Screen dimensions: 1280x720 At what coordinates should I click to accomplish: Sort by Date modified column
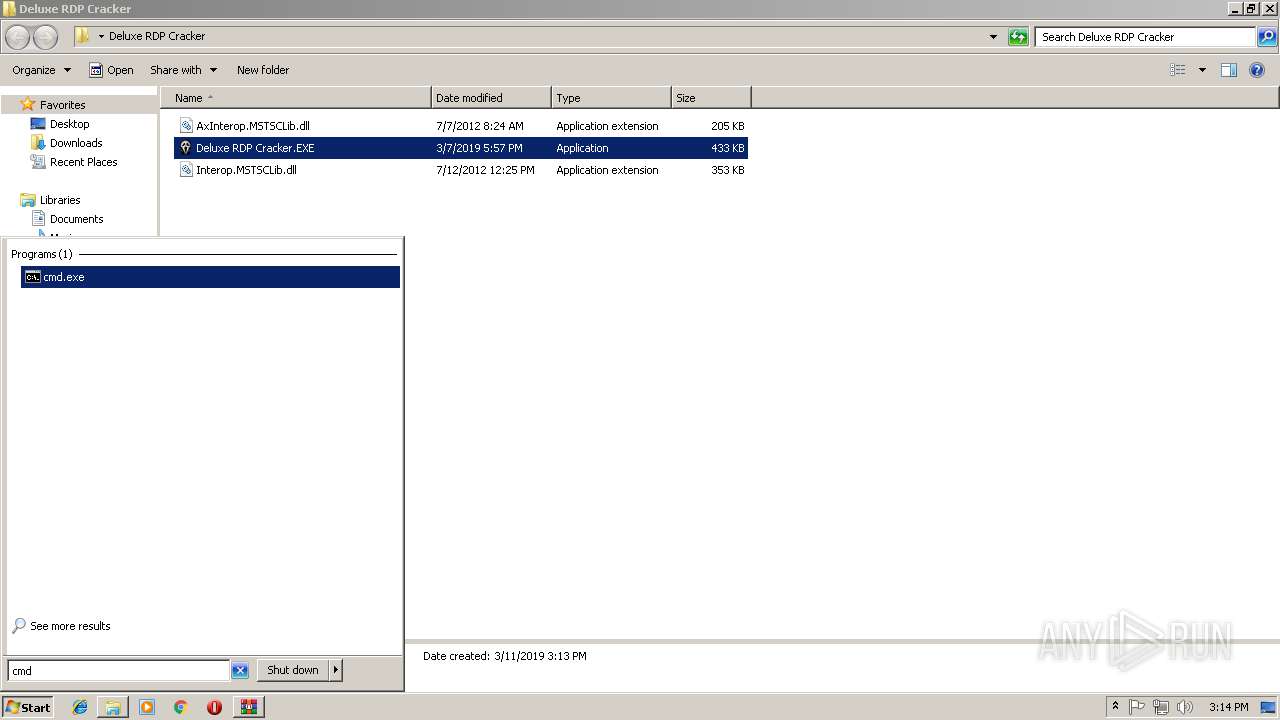tap(491, 98)
